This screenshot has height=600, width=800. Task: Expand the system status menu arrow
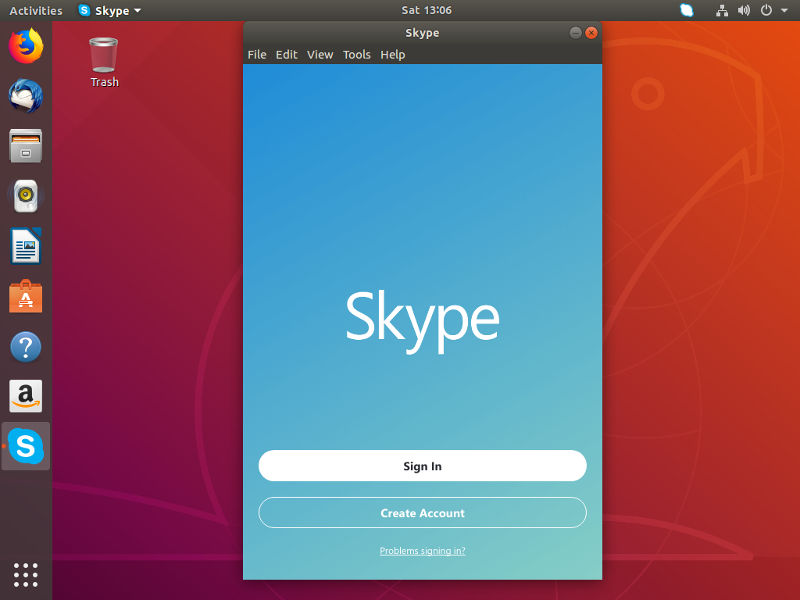pyautogui.click(x=785, y=10)
